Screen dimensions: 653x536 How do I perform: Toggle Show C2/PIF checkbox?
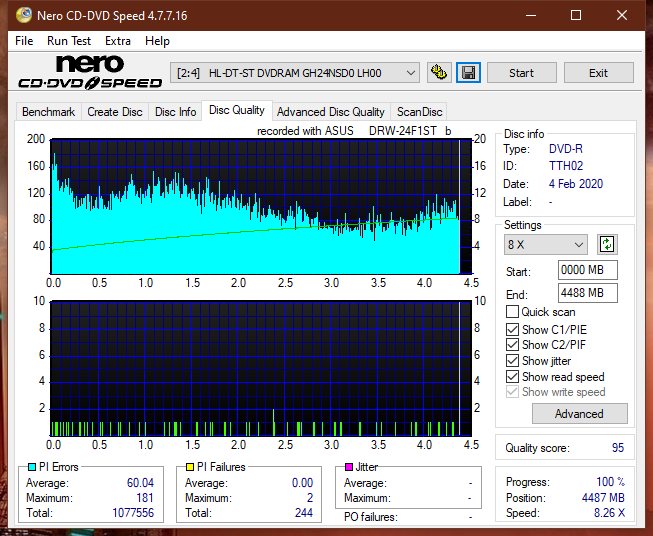512,345
